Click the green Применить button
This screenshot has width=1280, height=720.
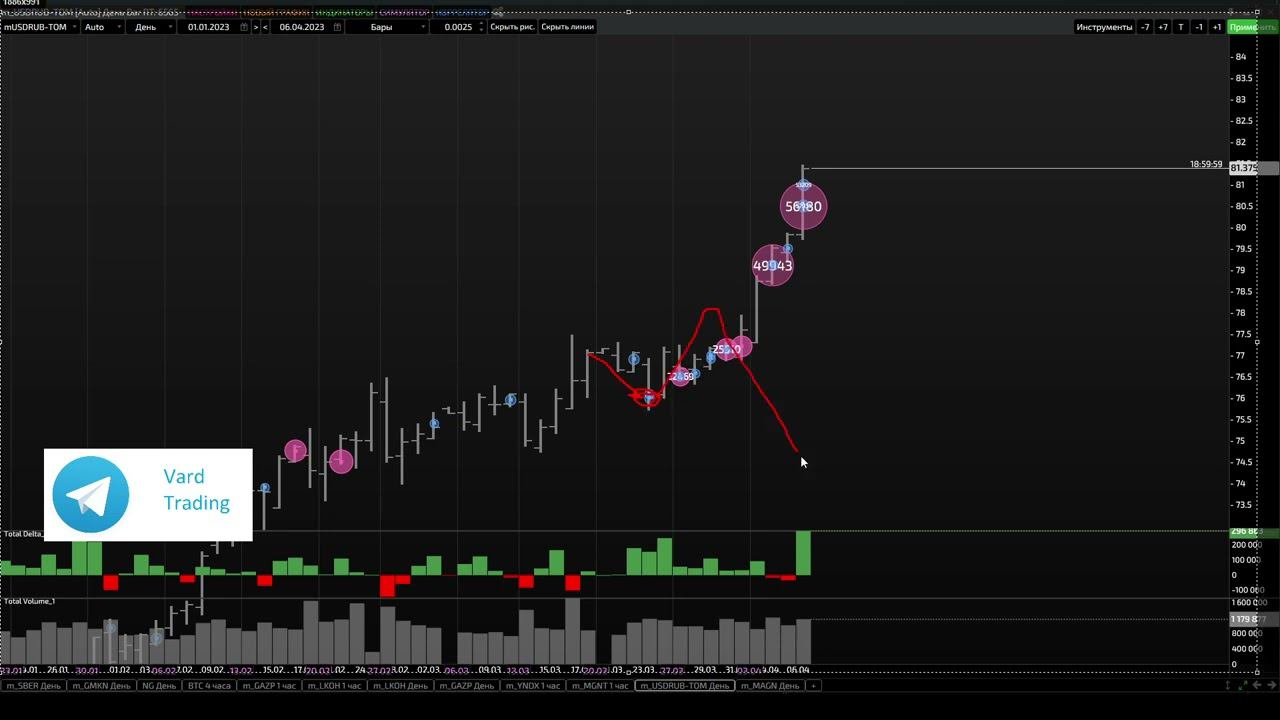coord(1253,27)
